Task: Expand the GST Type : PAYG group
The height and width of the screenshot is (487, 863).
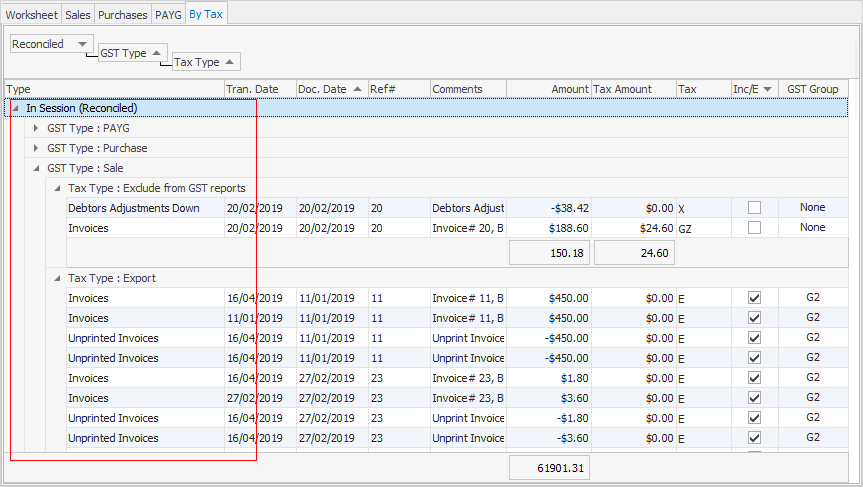Action: pos(37,128)
